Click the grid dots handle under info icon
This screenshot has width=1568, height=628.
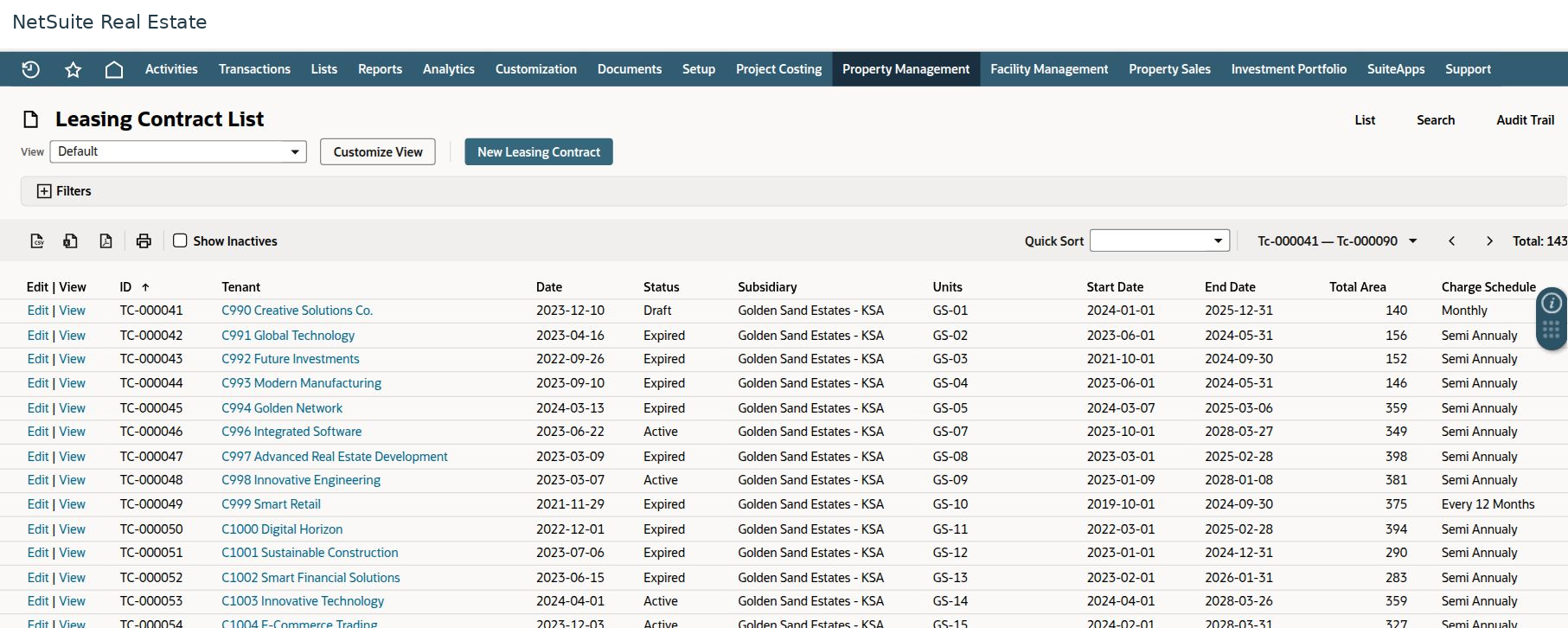(1552, 330)
